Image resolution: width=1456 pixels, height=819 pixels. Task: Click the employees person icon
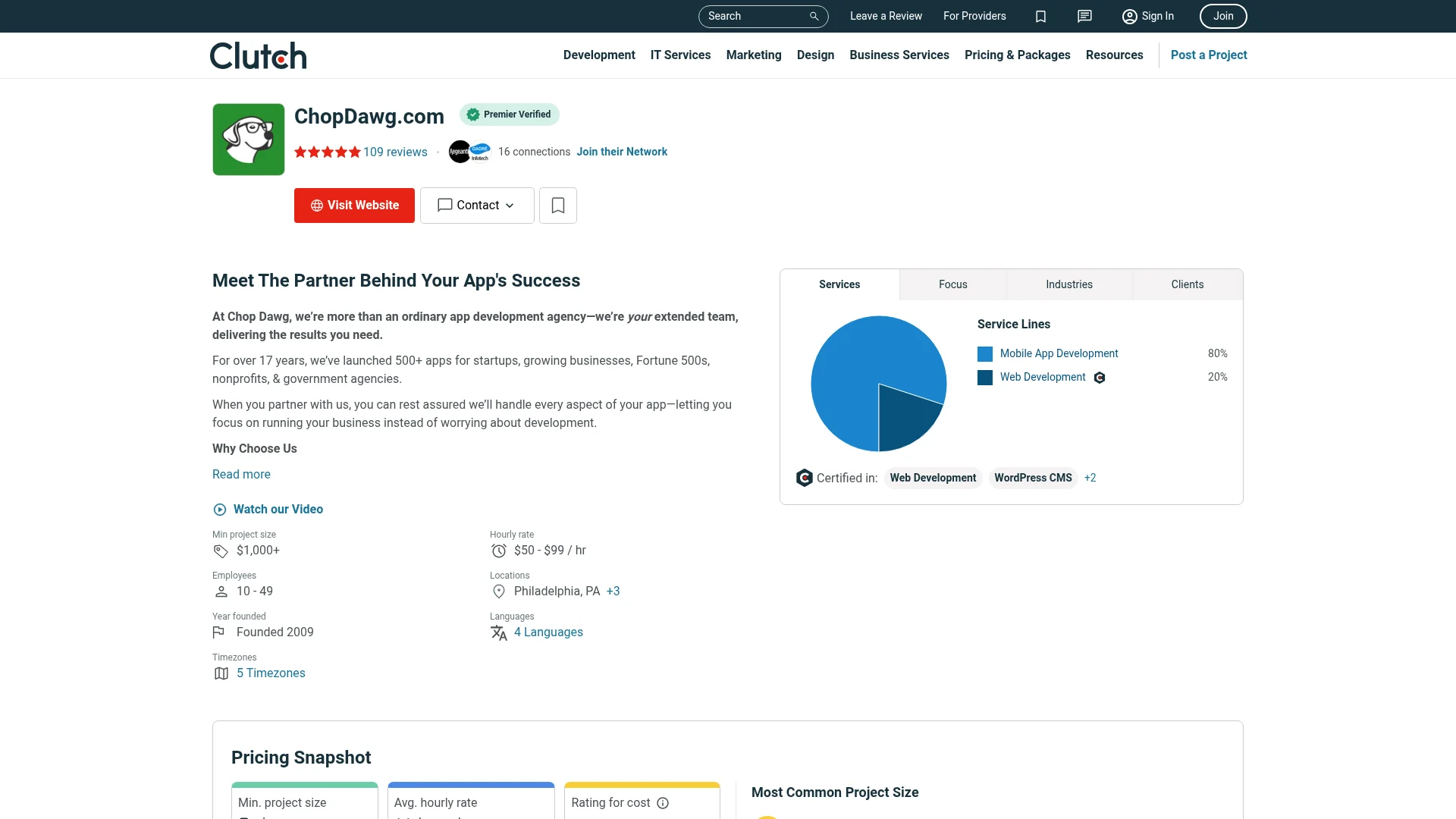point(221,591)
